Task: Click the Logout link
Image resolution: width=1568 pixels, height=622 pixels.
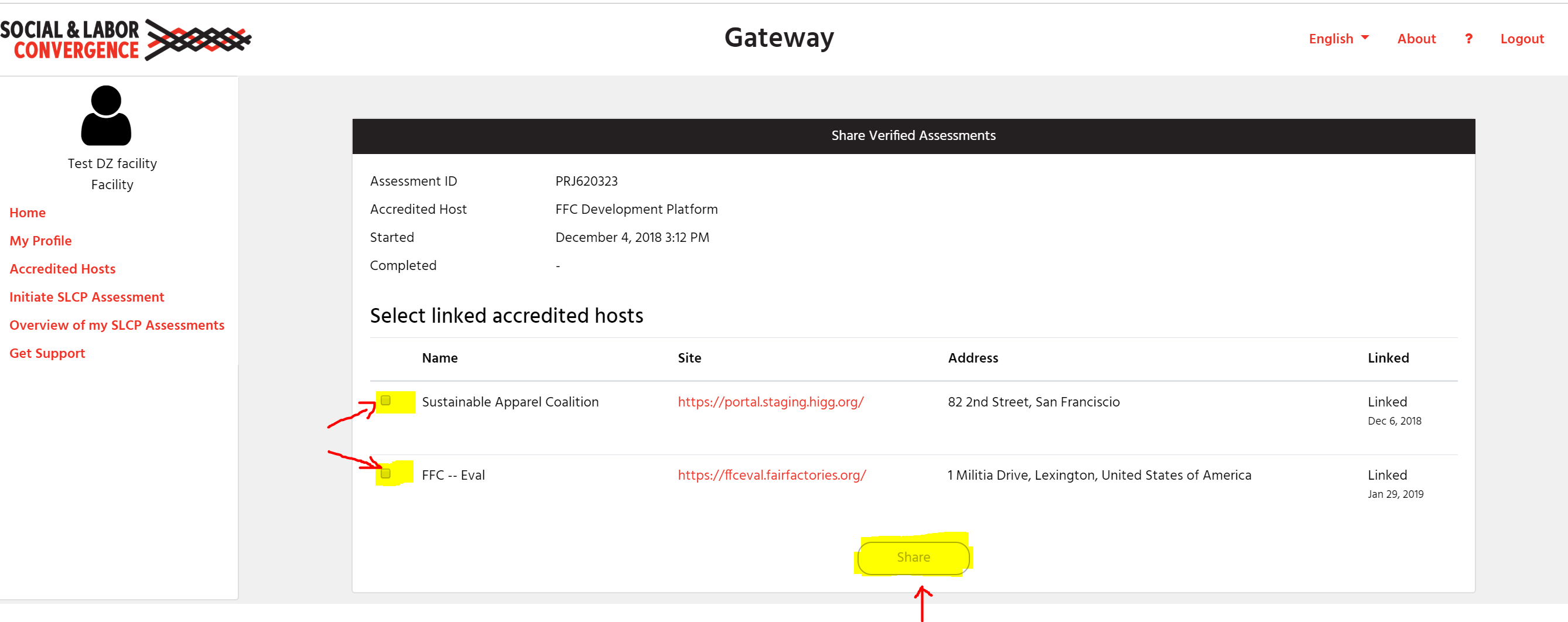Action: pos(1522,39)
